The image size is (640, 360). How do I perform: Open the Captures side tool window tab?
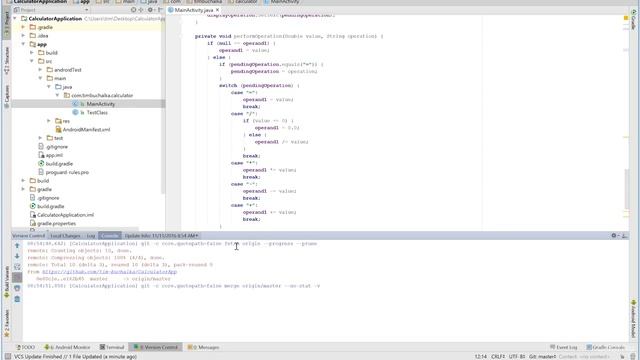[7, 96]
